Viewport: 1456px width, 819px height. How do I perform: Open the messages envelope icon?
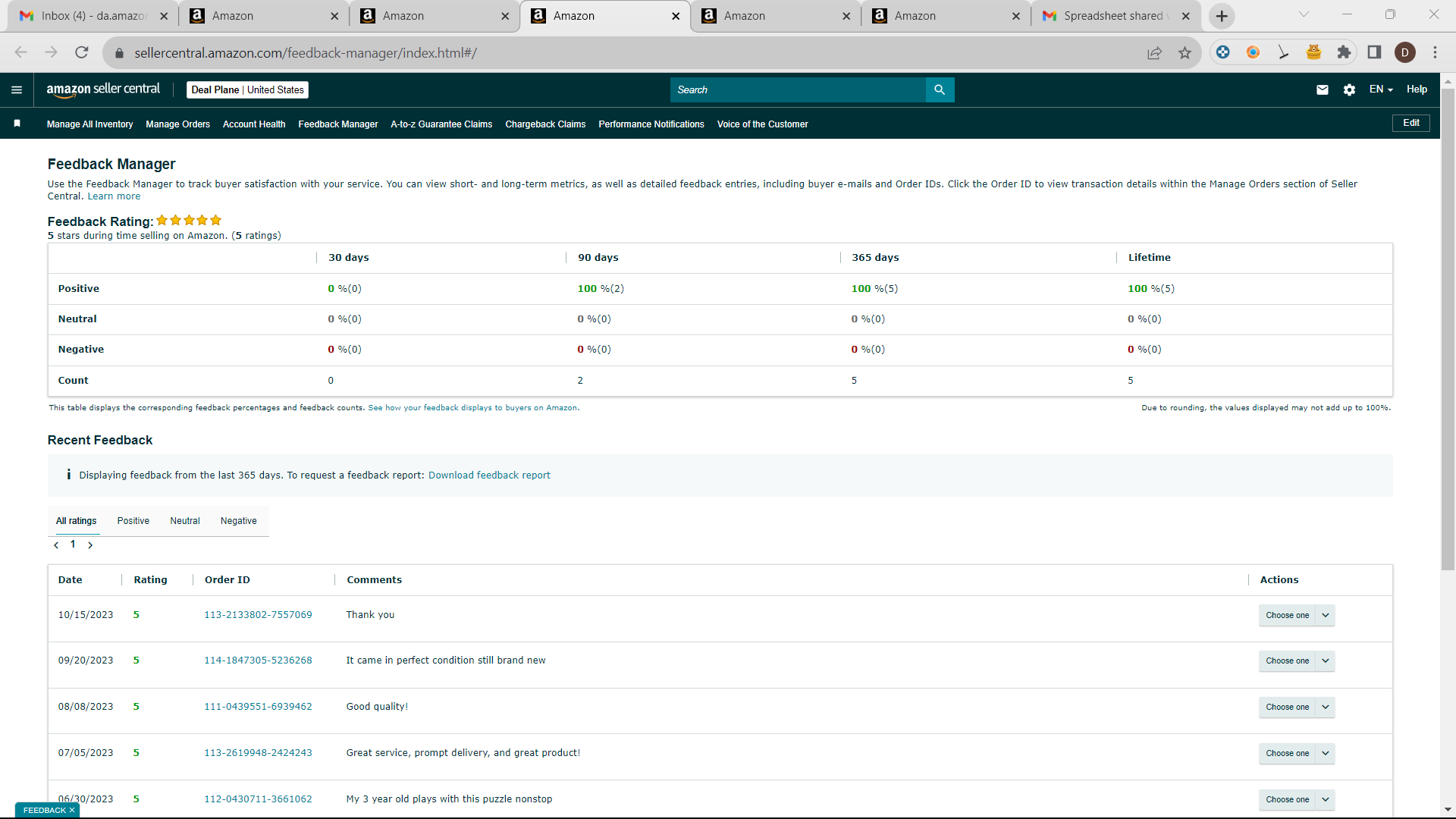tap(1323, 89)
